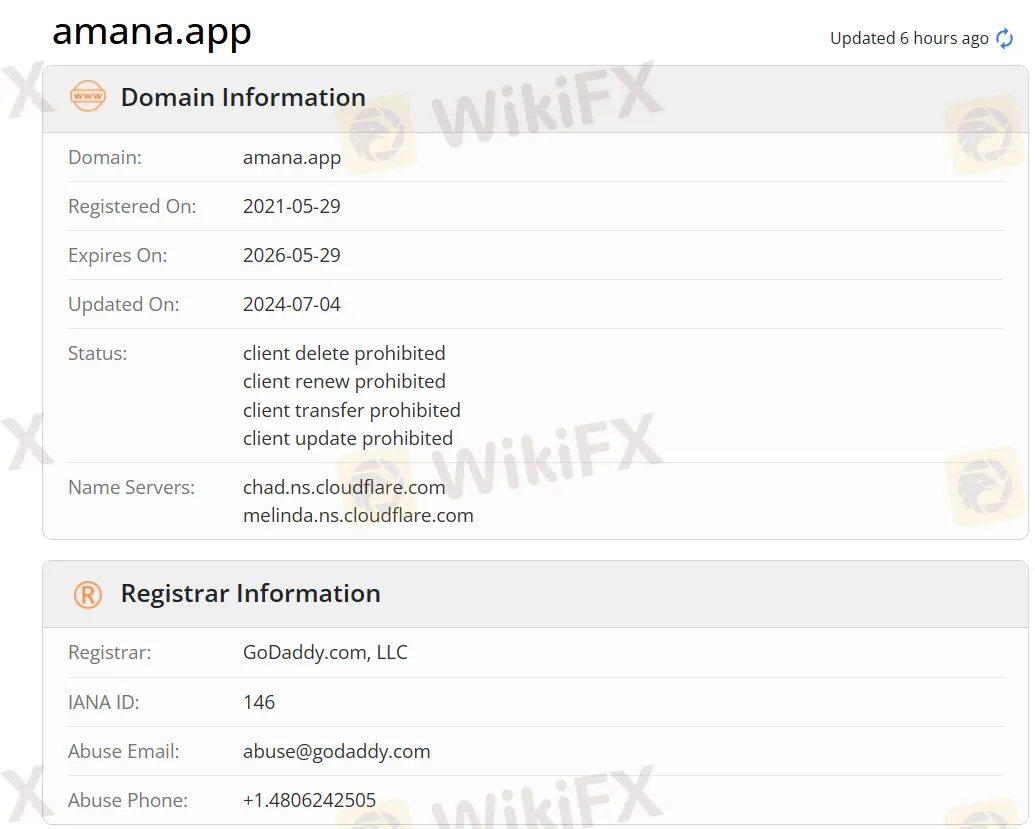The width and height of the screenshot is (1035, 829).
Task: Select name server melinda.ns.cloudflare.com
Action: [x=358, y=515]
